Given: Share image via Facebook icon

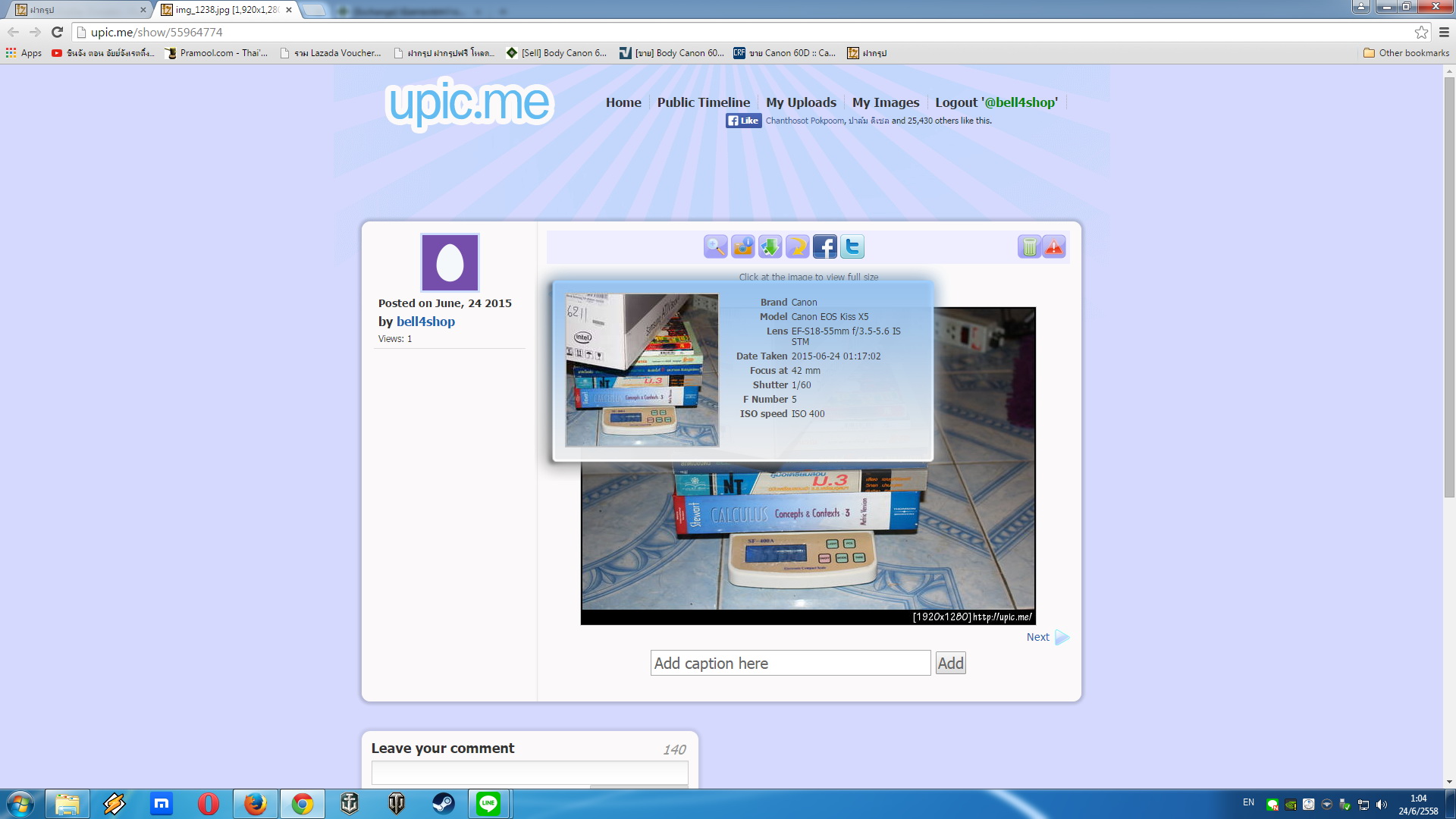Looking at the screenshot, I should point(824,246).
